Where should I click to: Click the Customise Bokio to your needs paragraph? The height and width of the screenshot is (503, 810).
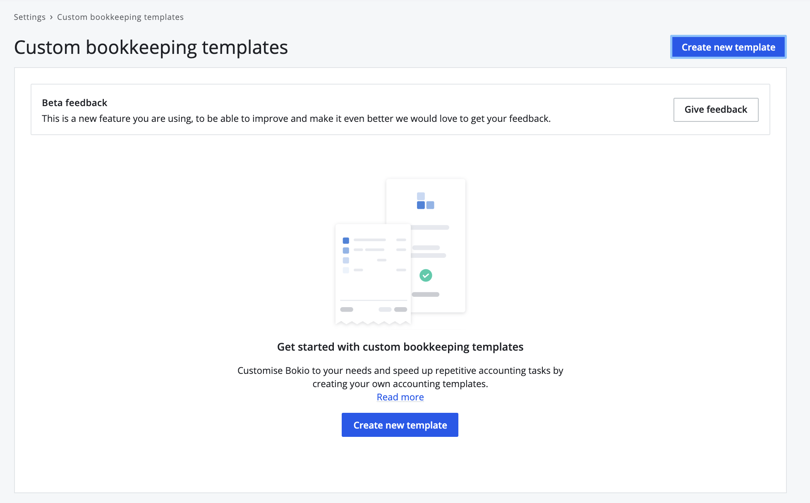coord(400,377)
